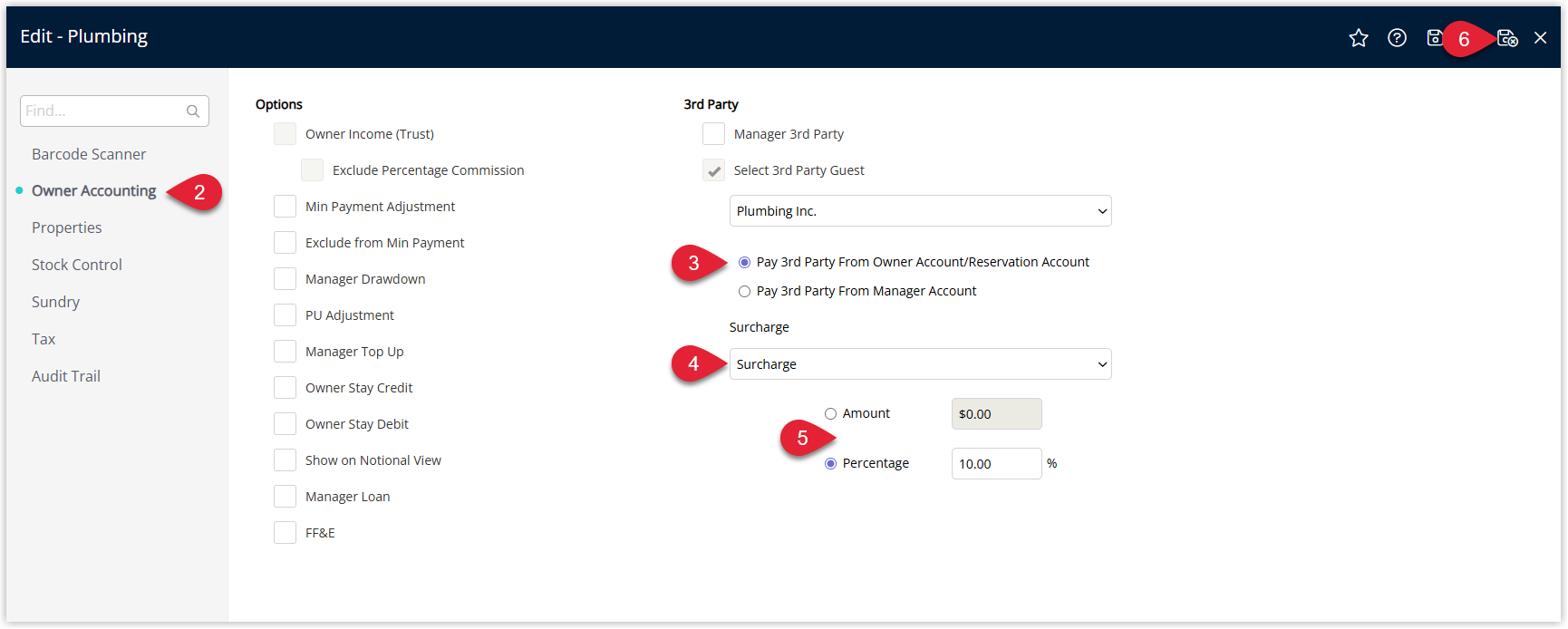Screen dimensions: 1568x629
Task: Go to the Properties section
Action: pyautogui.click(x=67, y=227)
